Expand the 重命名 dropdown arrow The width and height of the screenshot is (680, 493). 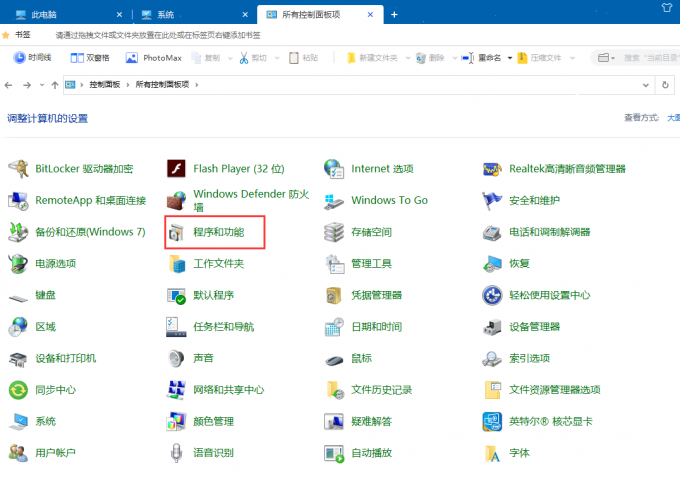pyautogui.click(x=510, y=58)
